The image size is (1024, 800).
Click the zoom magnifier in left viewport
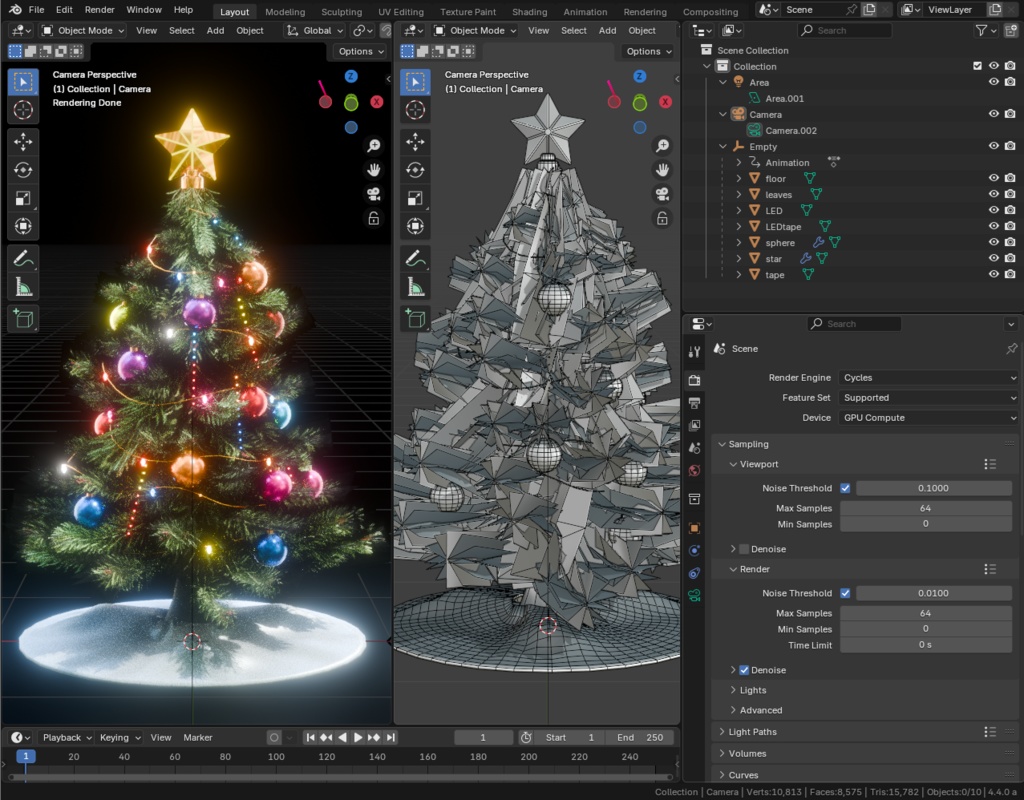(374, 146)
